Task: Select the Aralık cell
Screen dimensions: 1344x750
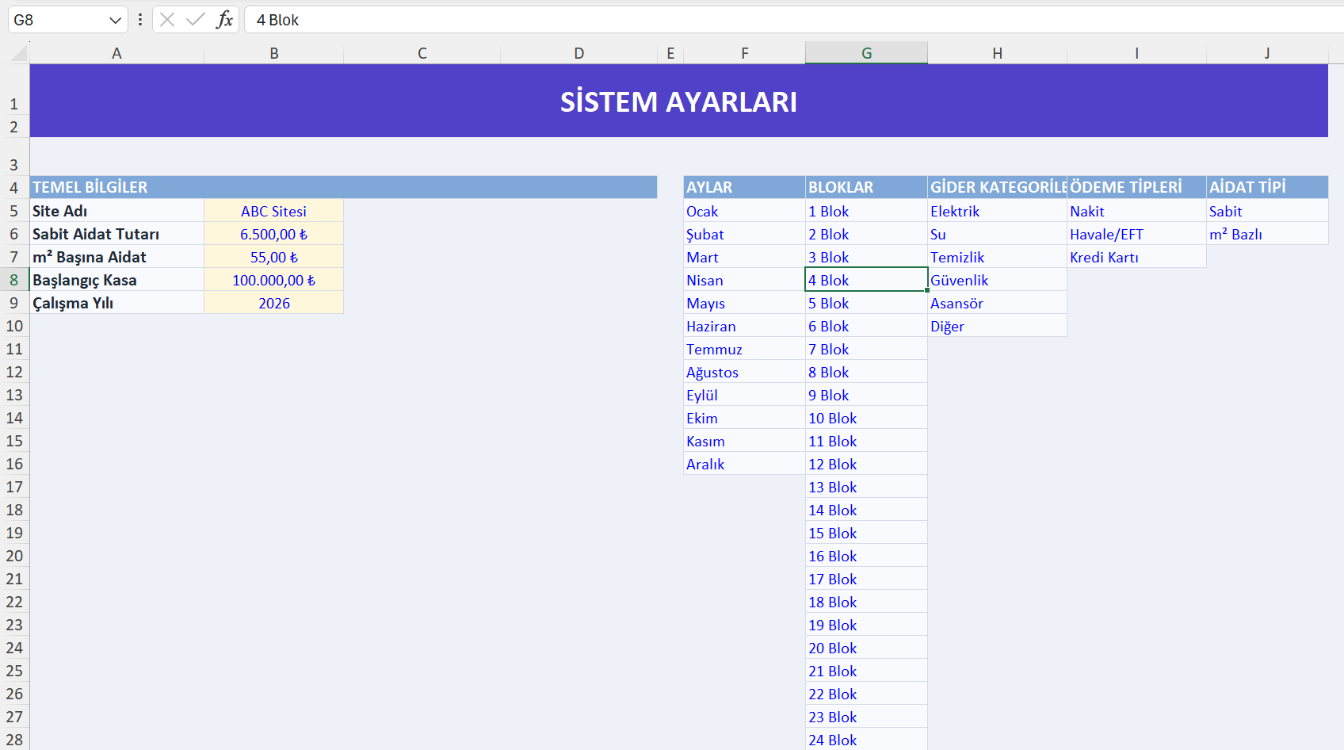Action: pos(745,464)
